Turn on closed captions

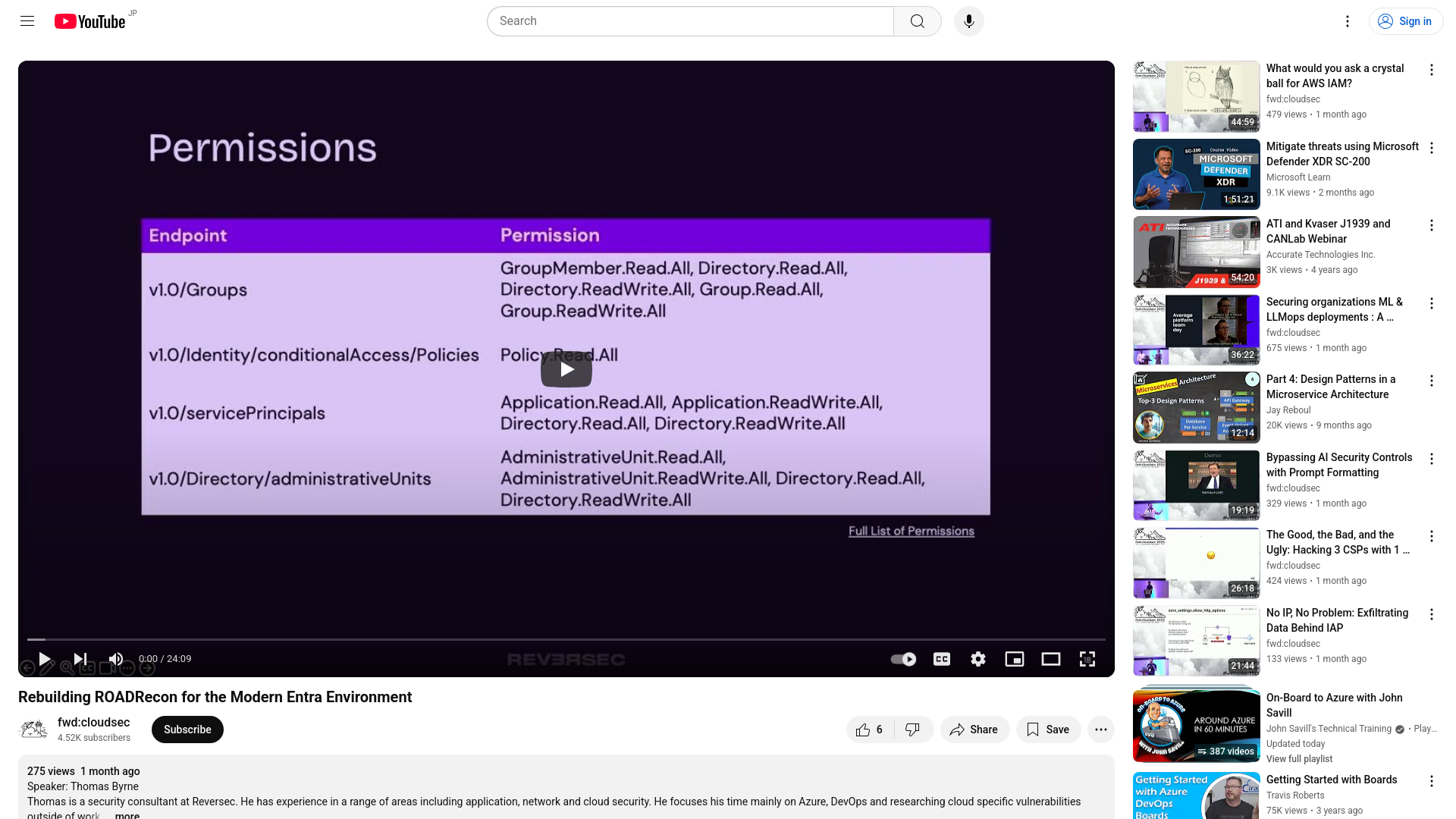click(x=942, y=659)
